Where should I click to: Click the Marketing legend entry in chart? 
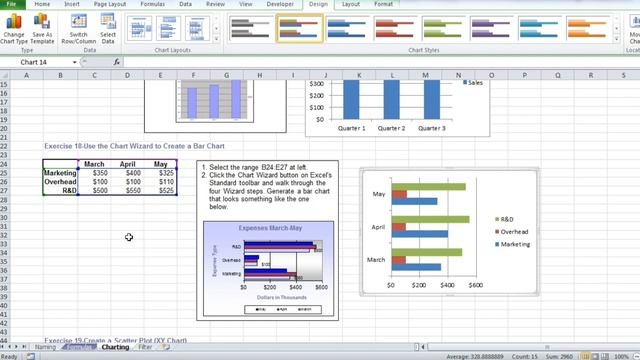pos(512,244)
